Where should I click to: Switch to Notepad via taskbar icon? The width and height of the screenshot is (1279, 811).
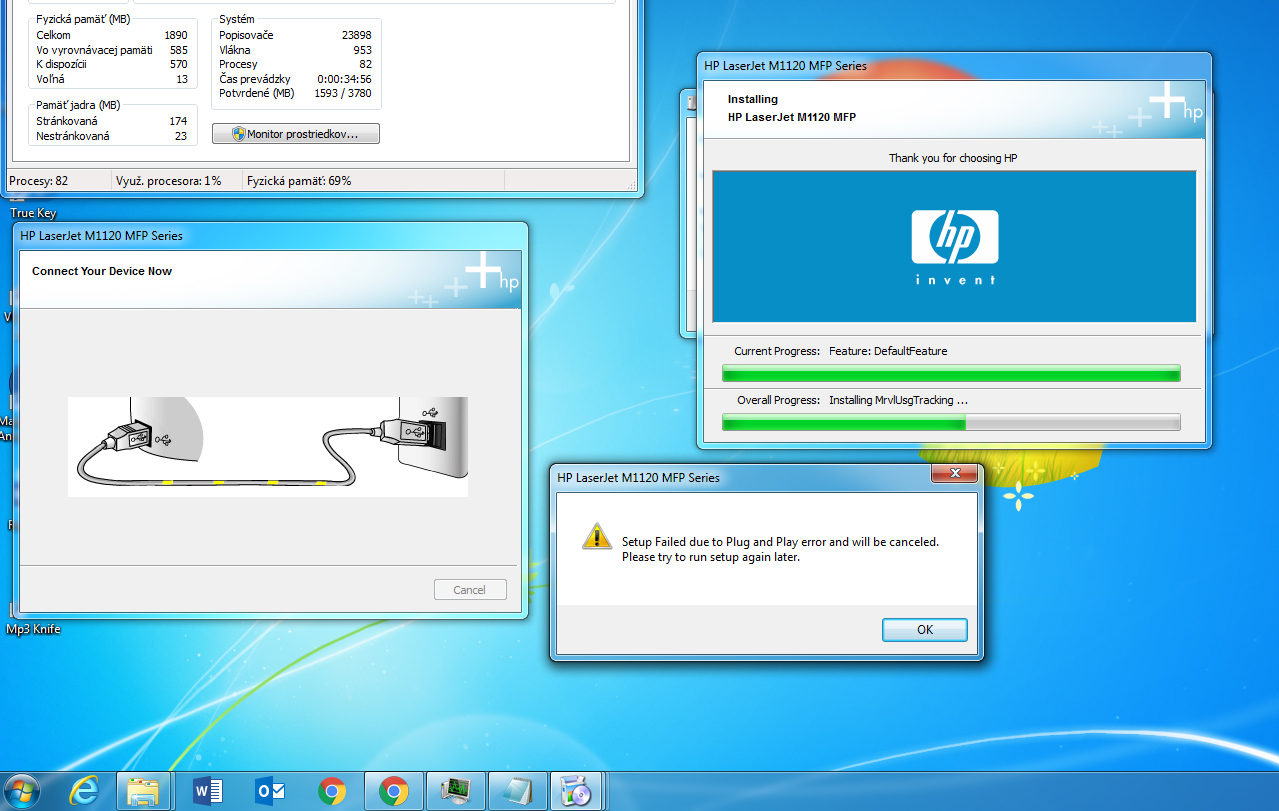517,791
